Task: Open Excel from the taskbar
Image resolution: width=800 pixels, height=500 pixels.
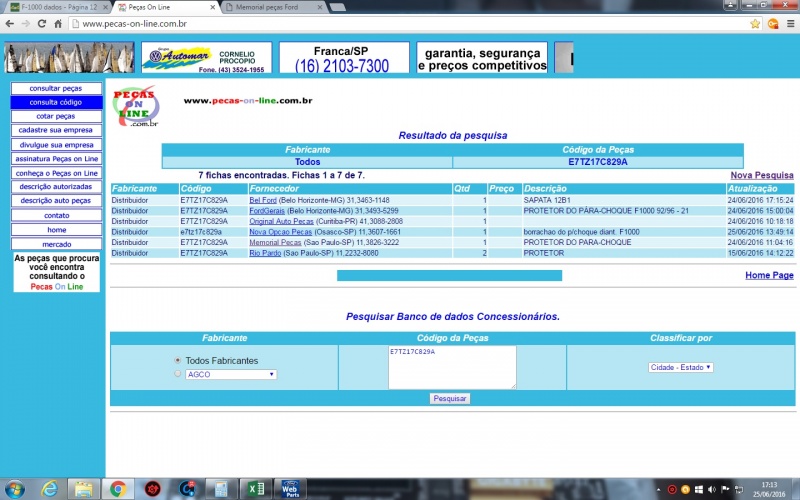Action: [x=256, y=489]
